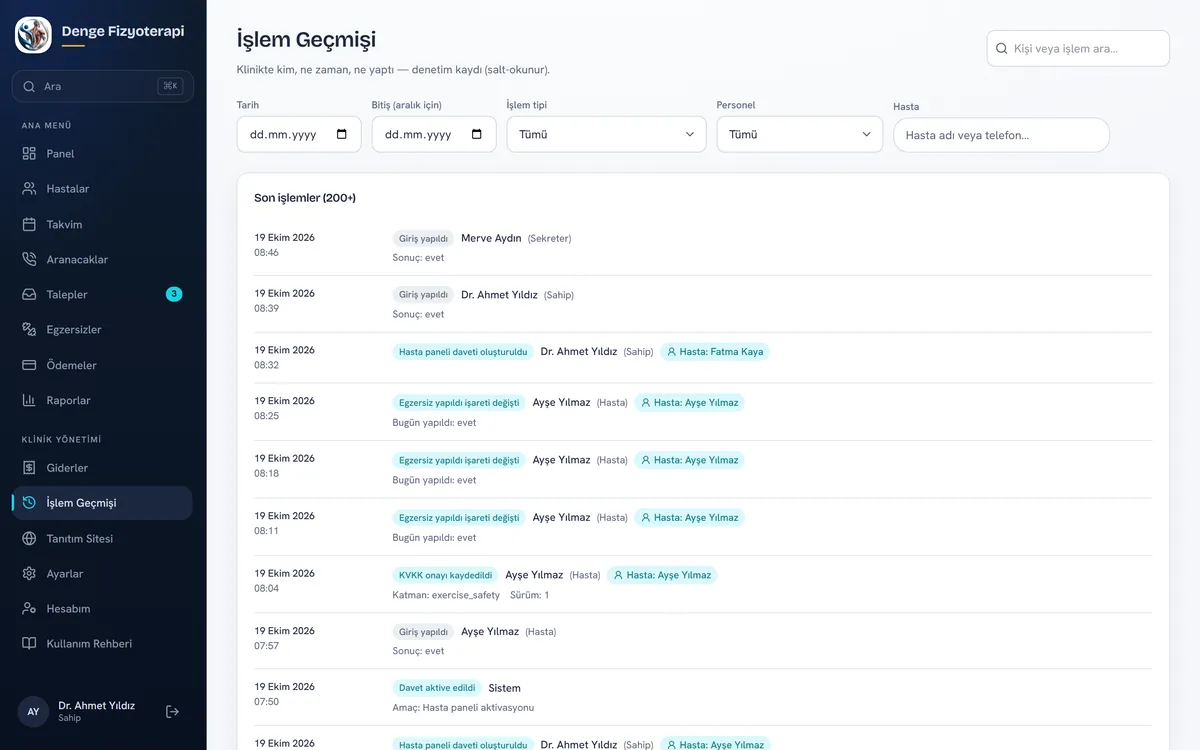Click the Takvim calendar icon

28,224
